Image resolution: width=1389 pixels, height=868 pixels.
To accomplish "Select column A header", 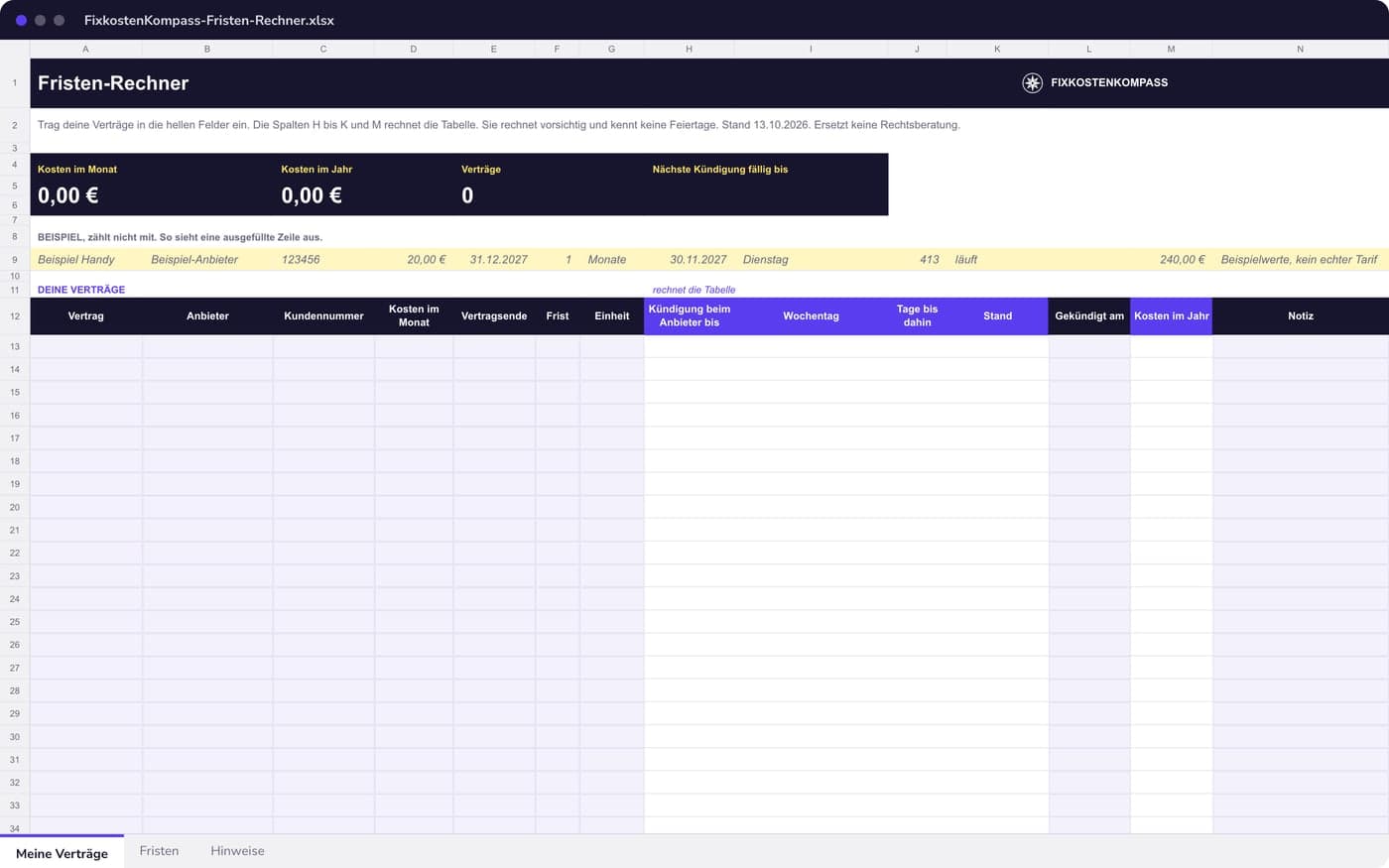I will tap(86, 49).
